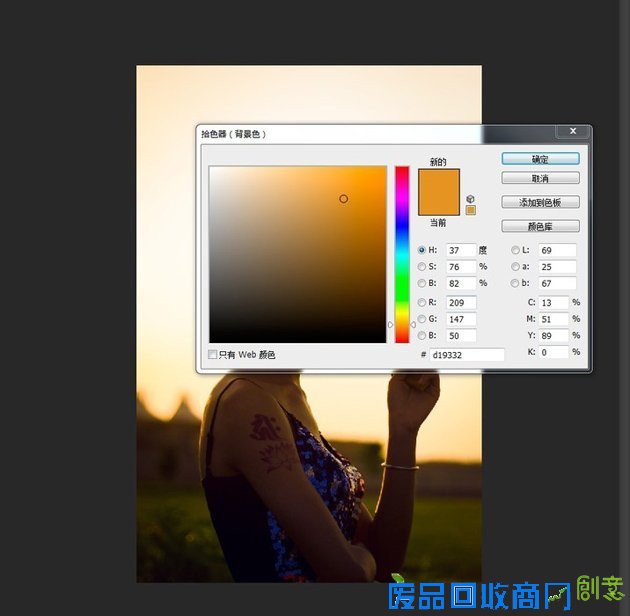
Task: Click the 确定 button to confirm
Action: pos(540,159)
